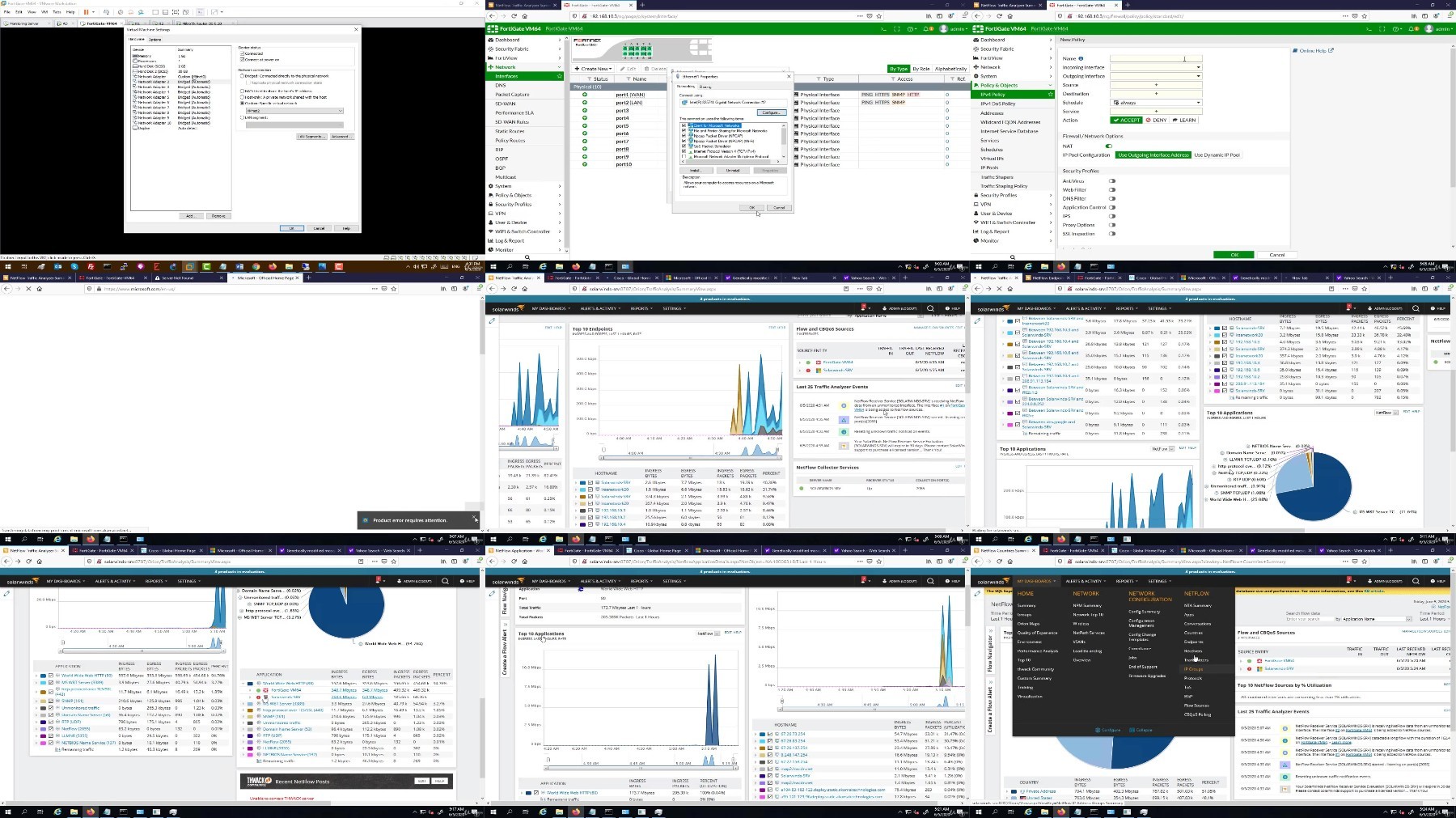
Task: Click FortiGate grid logo on Interfaces page header
Action: point(493,29)
